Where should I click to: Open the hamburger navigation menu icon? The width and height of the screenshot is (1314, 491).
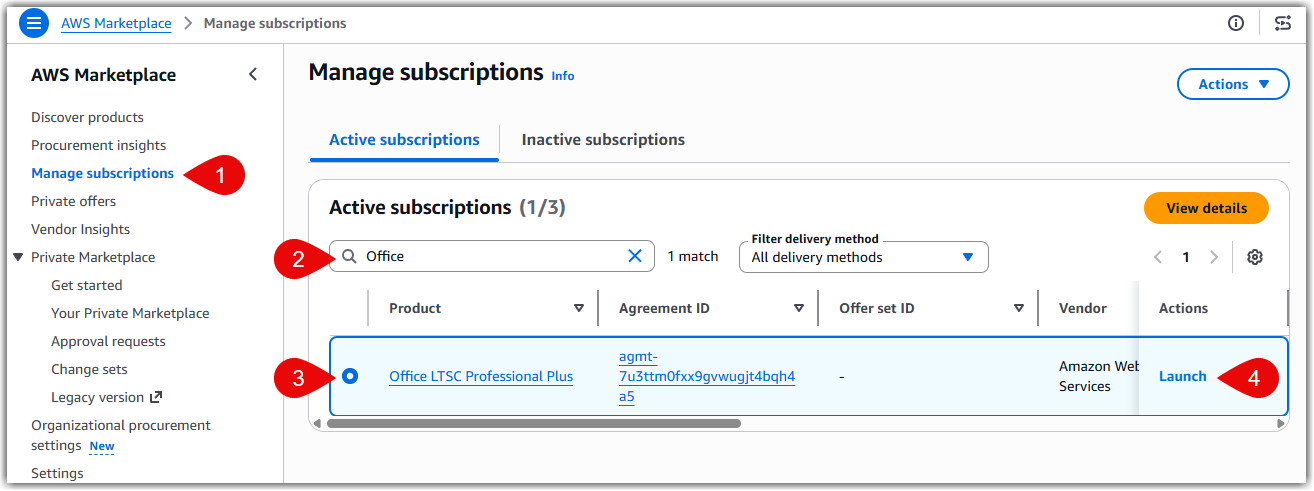(x=34, y=23)
